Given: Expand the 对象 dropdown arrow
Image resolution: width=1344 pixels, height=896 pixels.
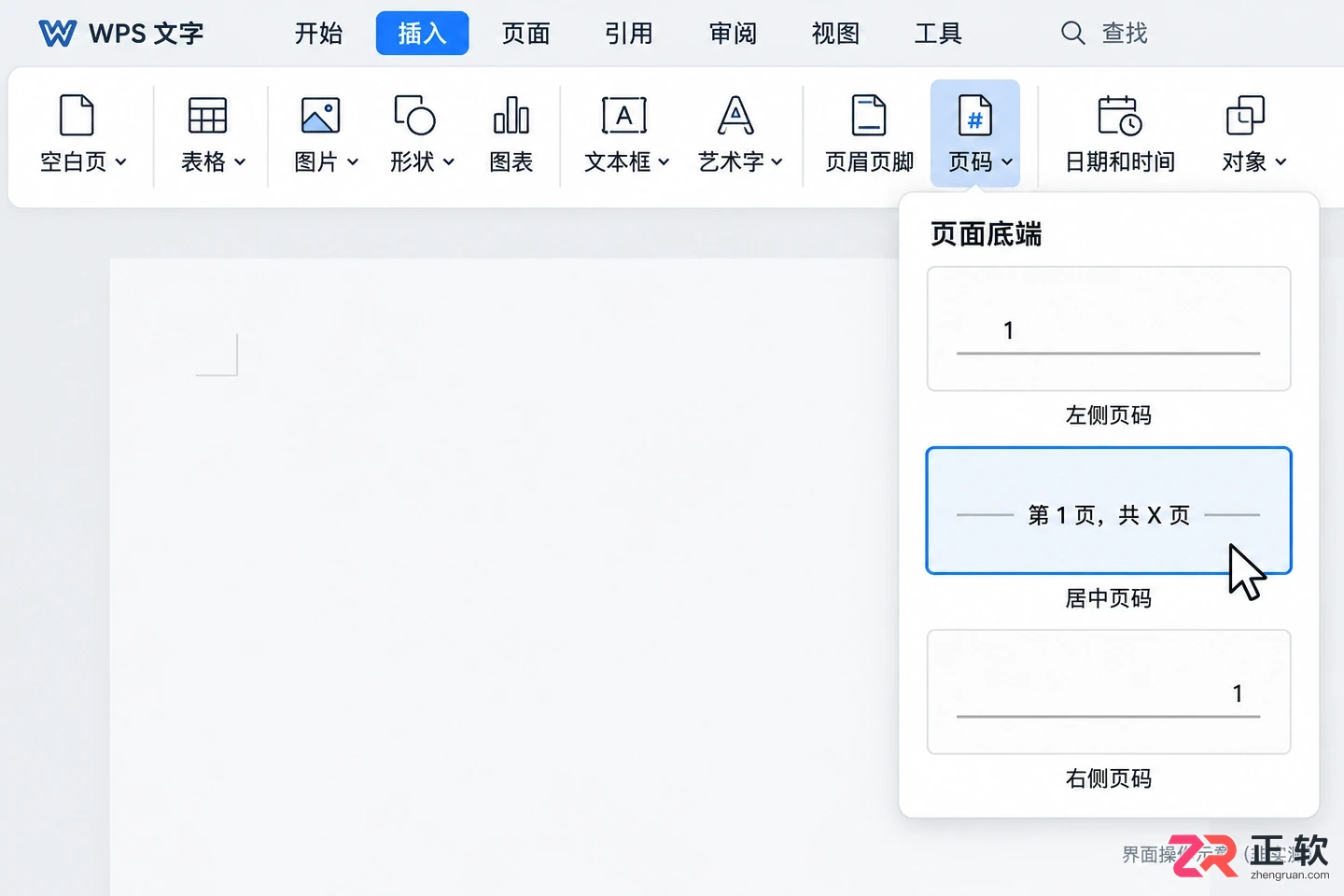Looking at the screenshot, I should pos(1281,162).
